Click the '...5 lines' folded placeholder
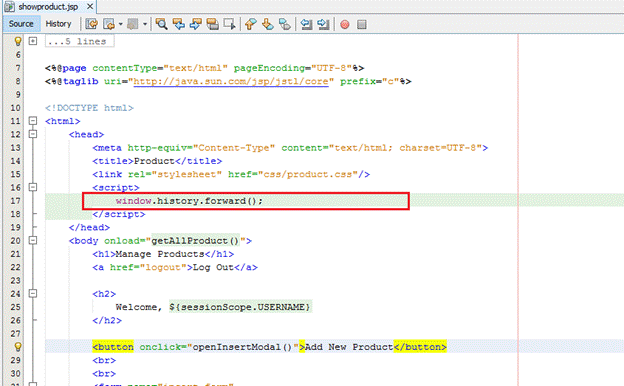 tap(79, 41)
